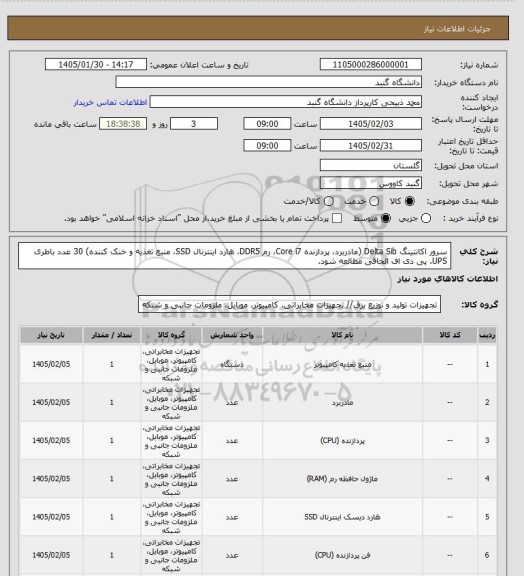
Task: Tick the اسناد خزانه اسلامی payment checkbox
Action: (337, 218)
